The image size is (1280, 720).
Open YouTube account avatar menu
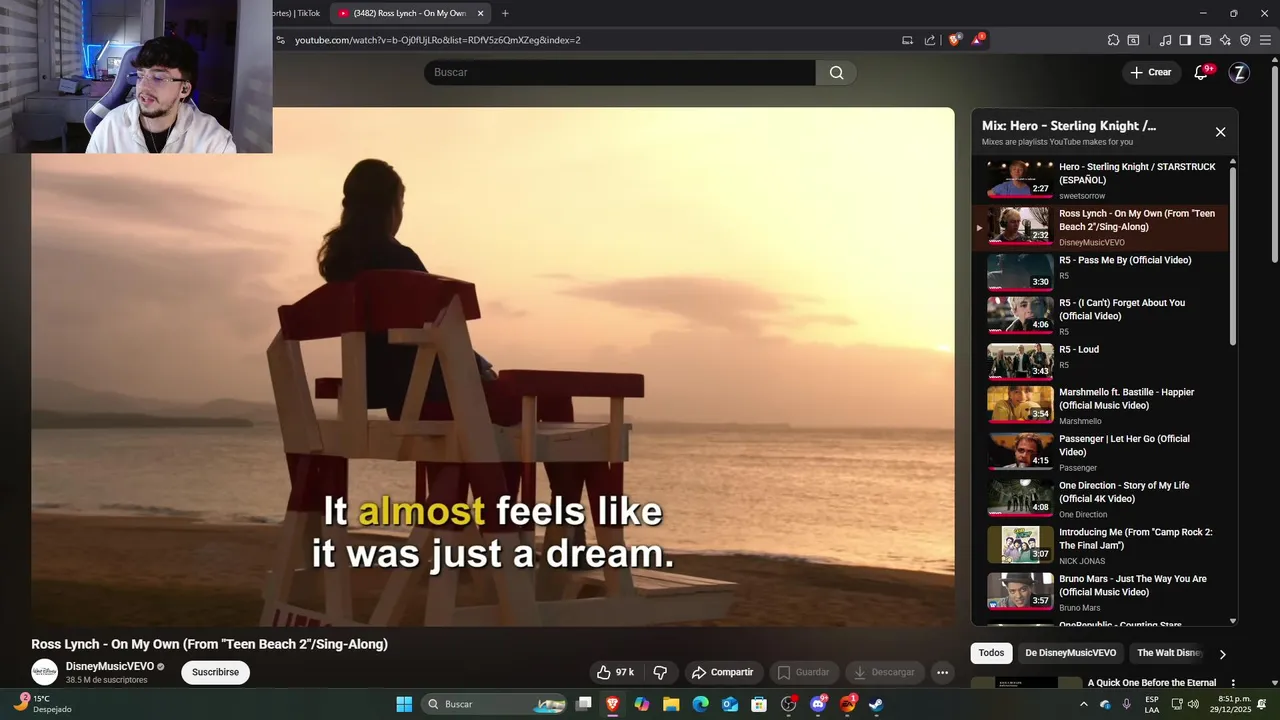1239,72
